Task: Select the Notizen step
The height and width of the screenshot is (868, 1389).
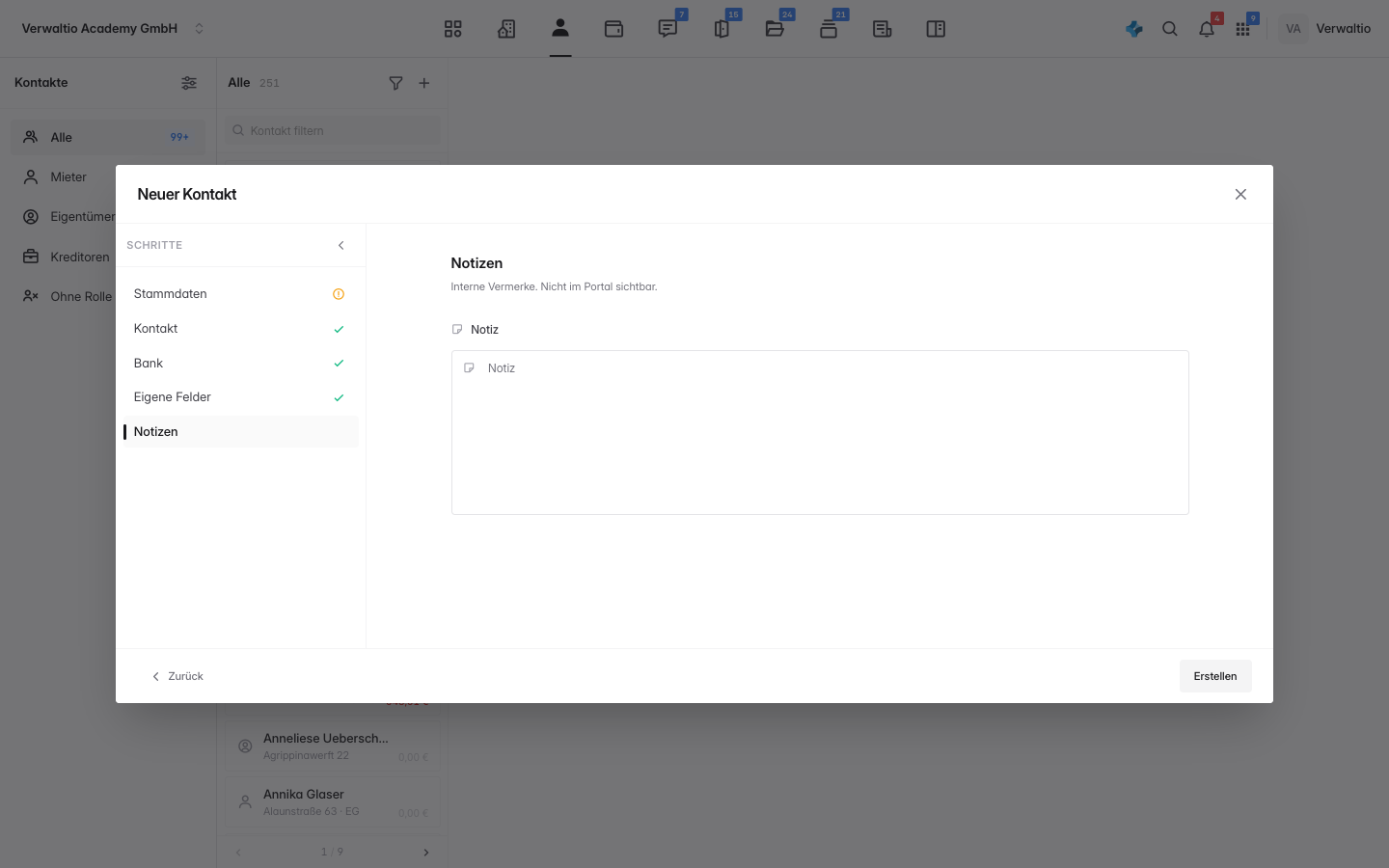Action: 240,432
